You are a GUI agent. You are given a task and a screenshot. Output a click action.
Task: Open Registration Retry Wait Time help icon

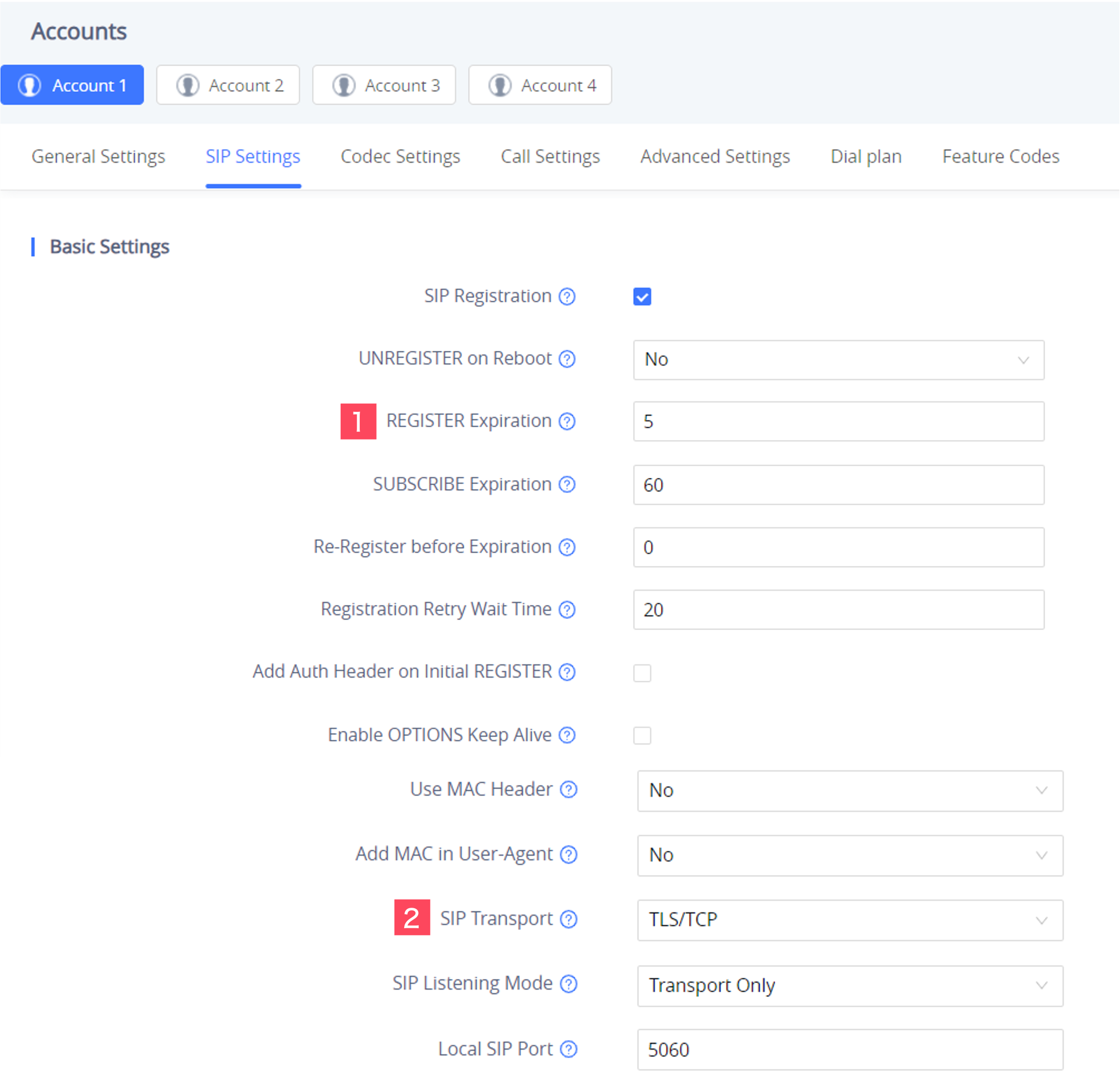(x=567, y=610)
